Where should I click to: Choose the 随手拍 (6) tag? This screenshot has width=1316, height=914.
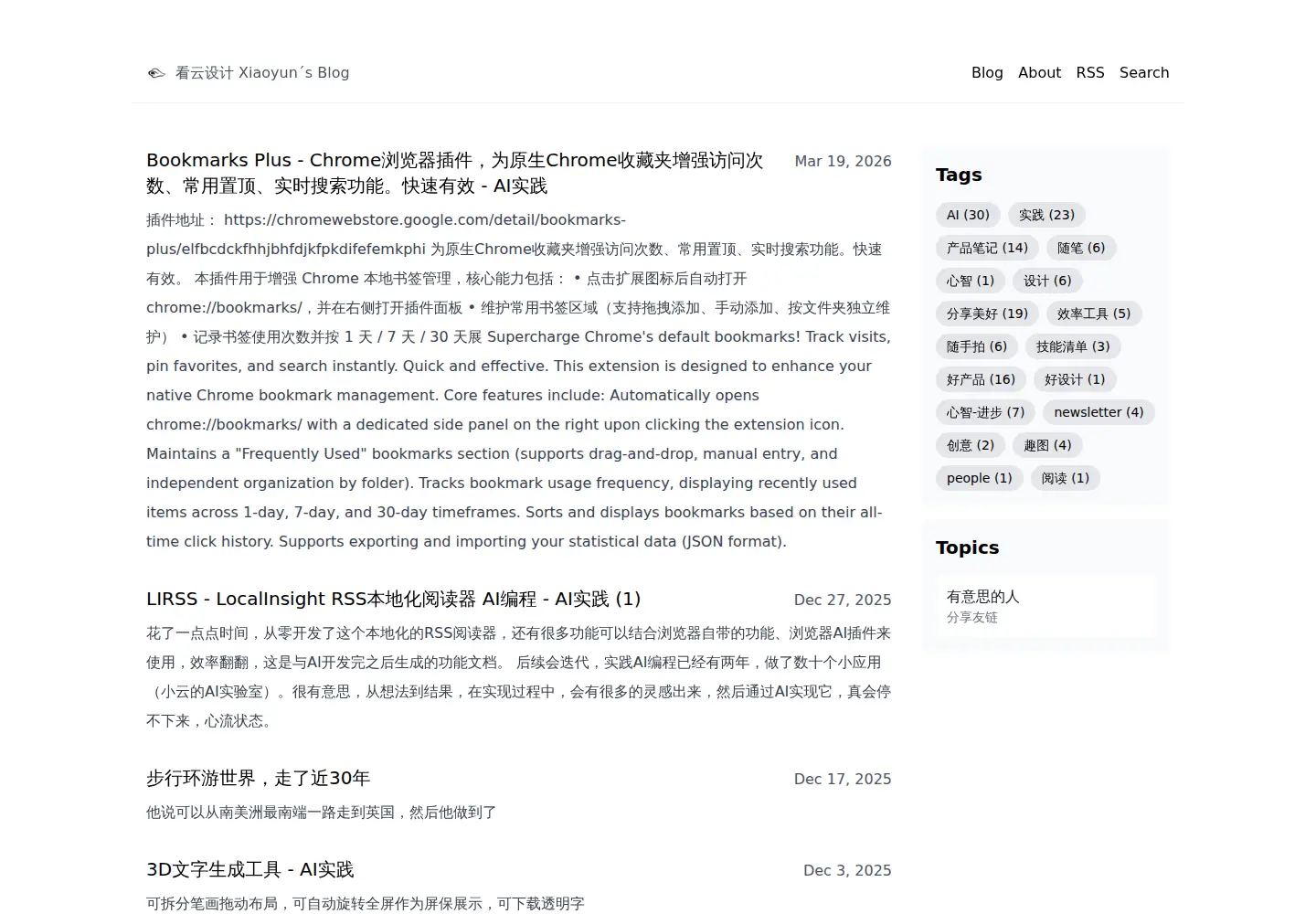(977, 346)
